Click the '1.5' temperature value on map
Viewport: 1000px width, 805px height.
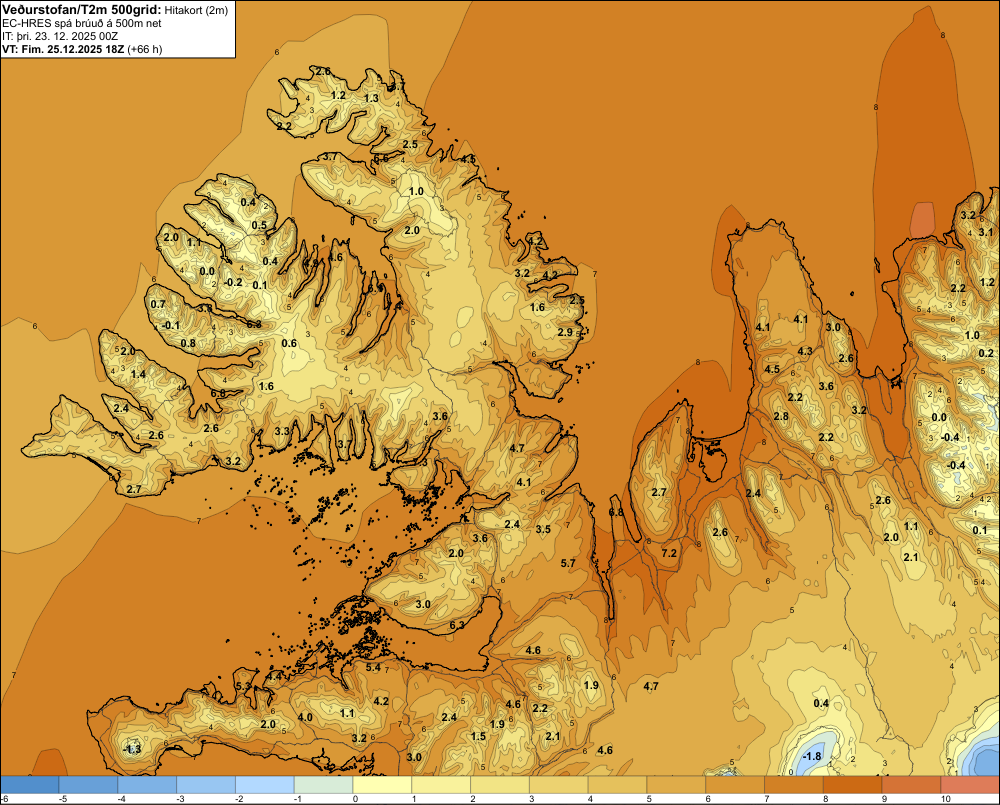478,736
